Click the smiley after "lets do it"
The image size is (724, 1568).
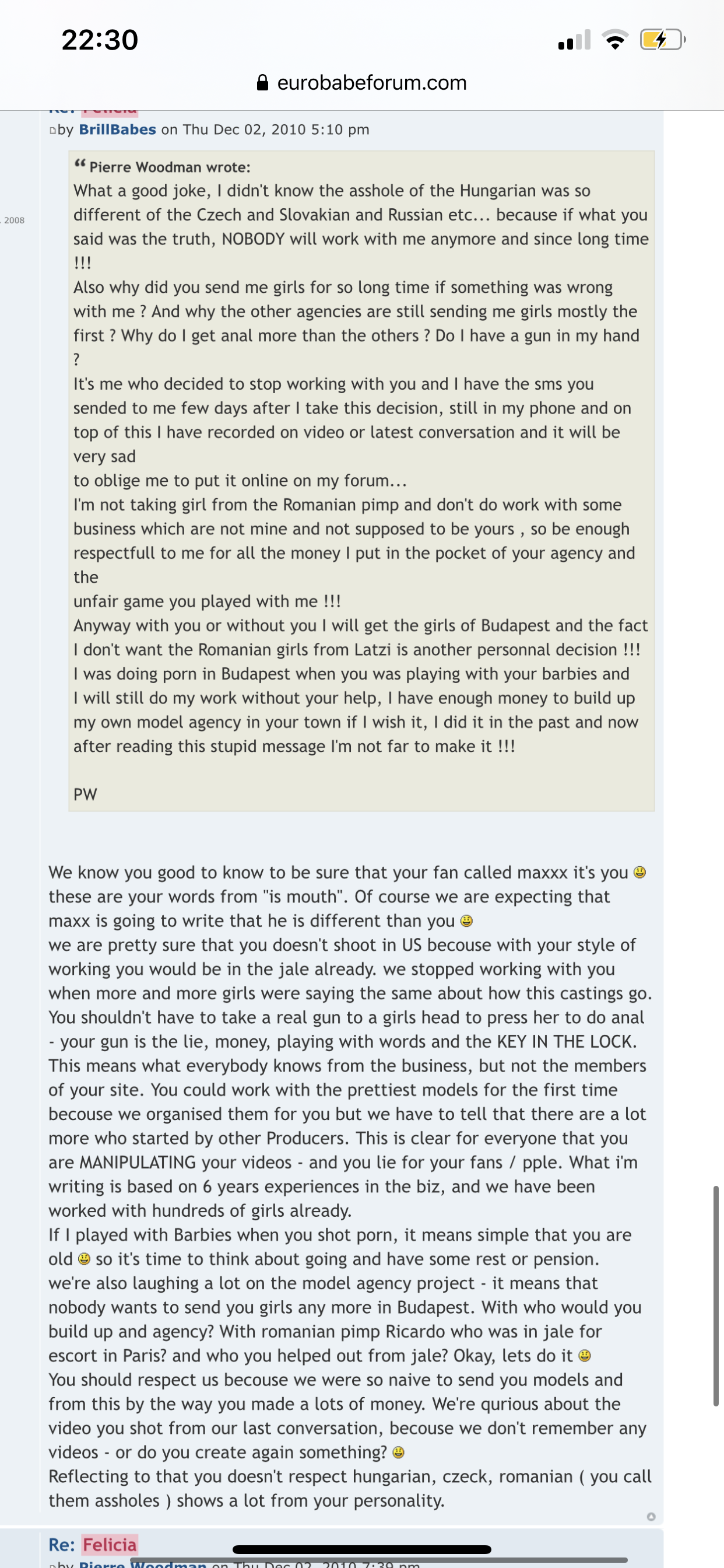coord(585,1356)
